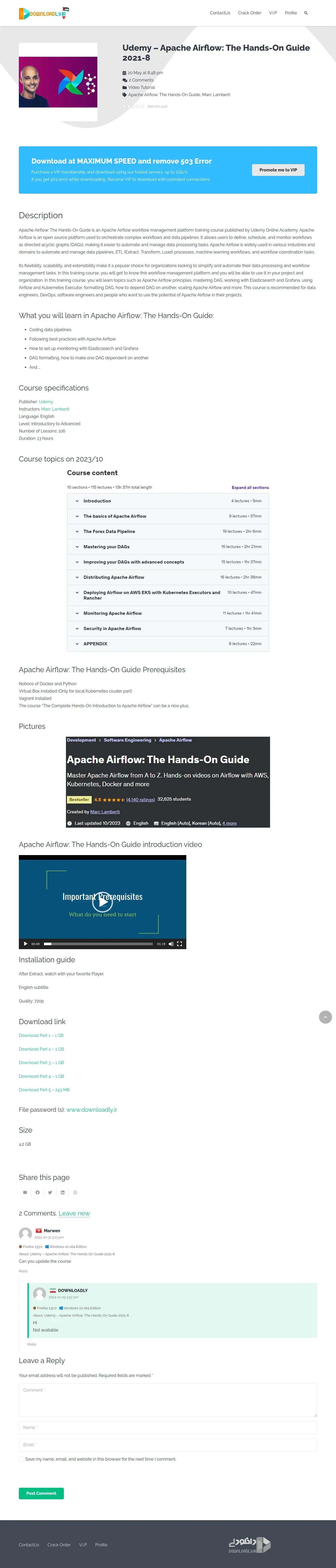Open ContactUs in the top menu

tap(220, 13)
